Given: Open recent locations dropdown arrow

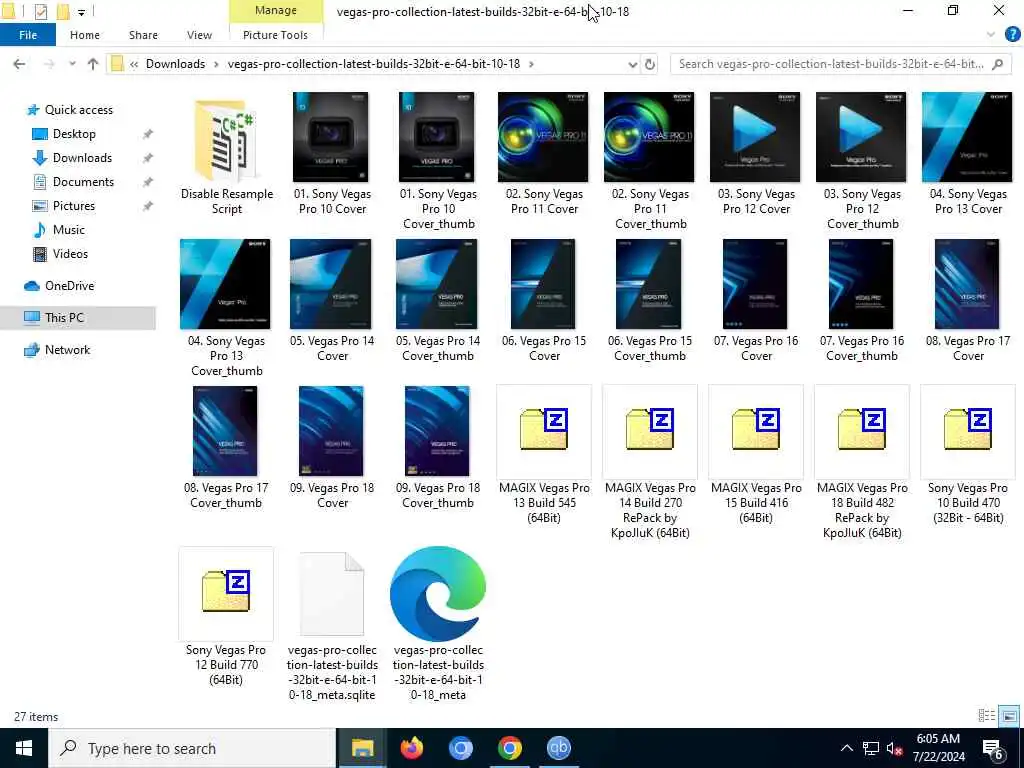Looking at the screenshot, I should pyautogui.click(x=72, y=64).
